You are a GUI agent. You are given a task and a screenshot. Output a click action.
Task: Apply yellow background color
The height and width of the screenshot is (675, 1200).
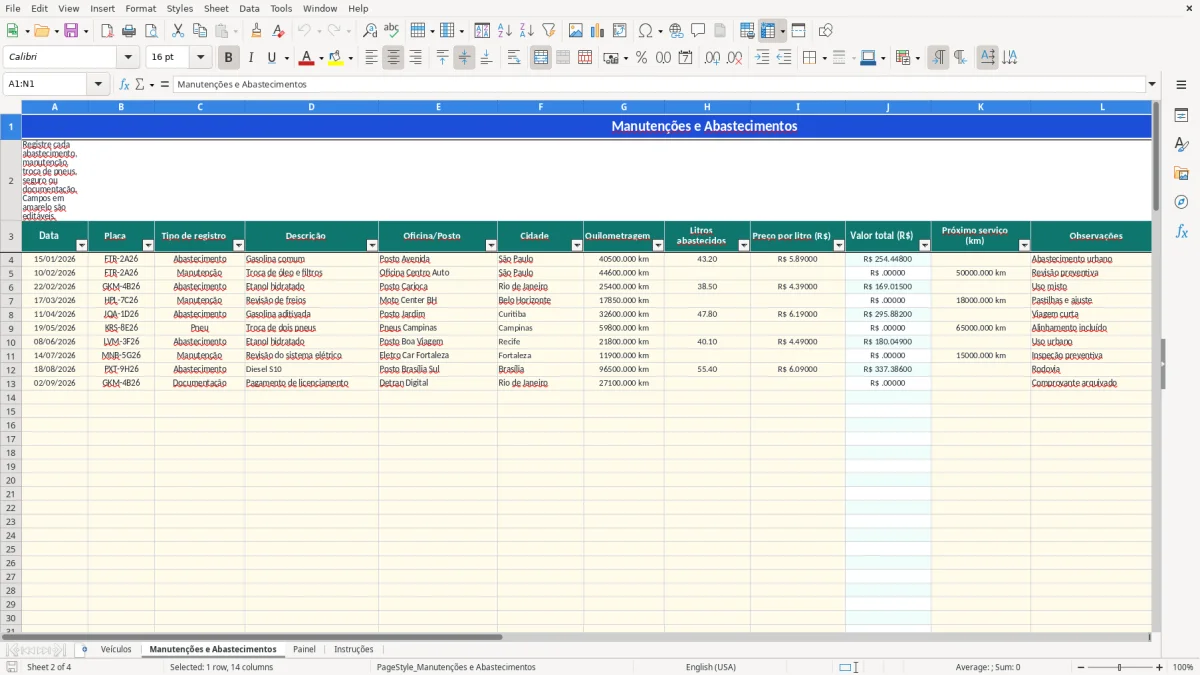coord(335,58)
